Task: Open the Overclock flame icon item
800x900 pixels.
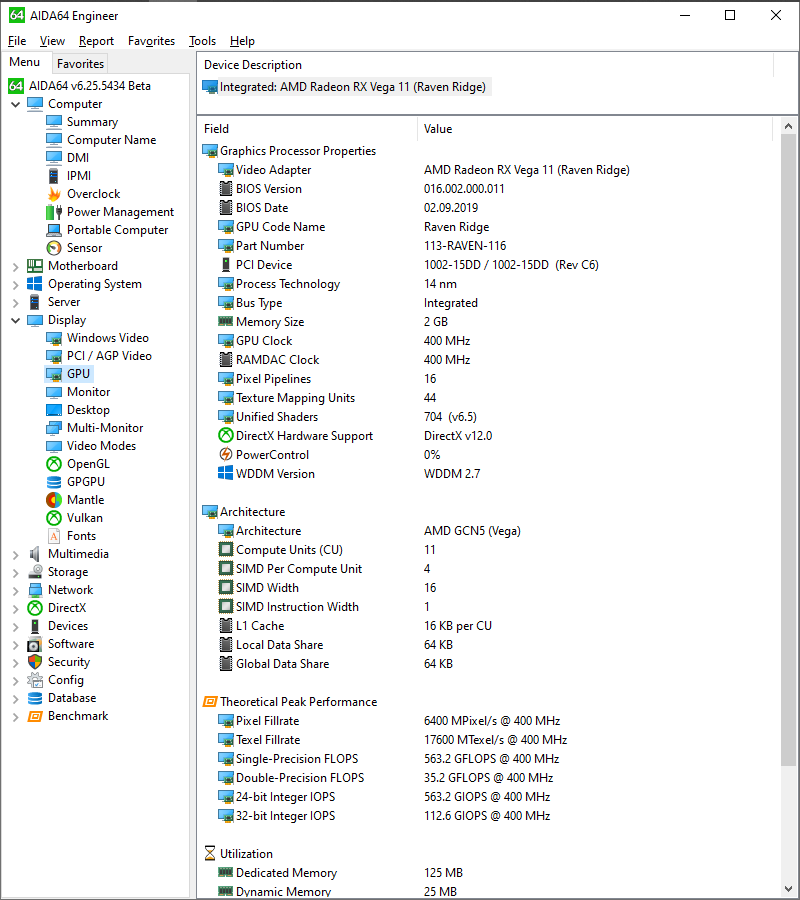Action: 54,194
